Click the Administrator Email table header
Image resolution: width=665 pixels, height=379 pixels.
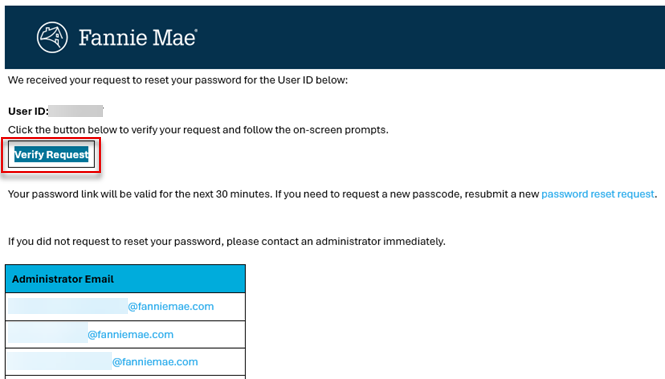(x=126, y=279)
